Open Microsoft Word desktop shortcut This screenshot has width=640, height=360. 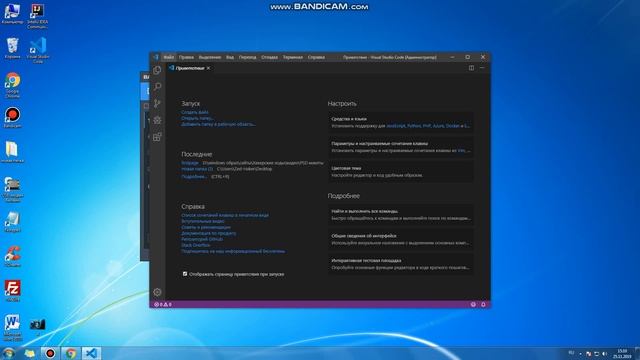(12, 328)
